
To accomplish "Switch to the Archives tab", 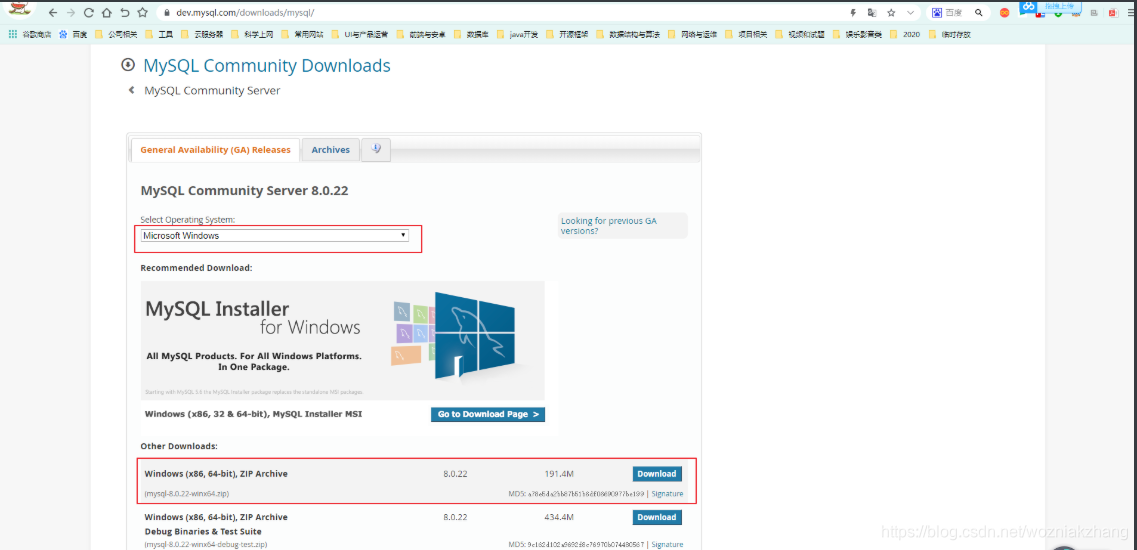I will tap(331, 149).
